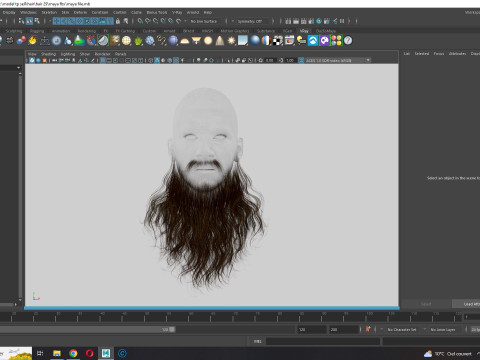Click the playback end time field 120
This screenshot has width=480, height=360.
(x=312, y=329)
